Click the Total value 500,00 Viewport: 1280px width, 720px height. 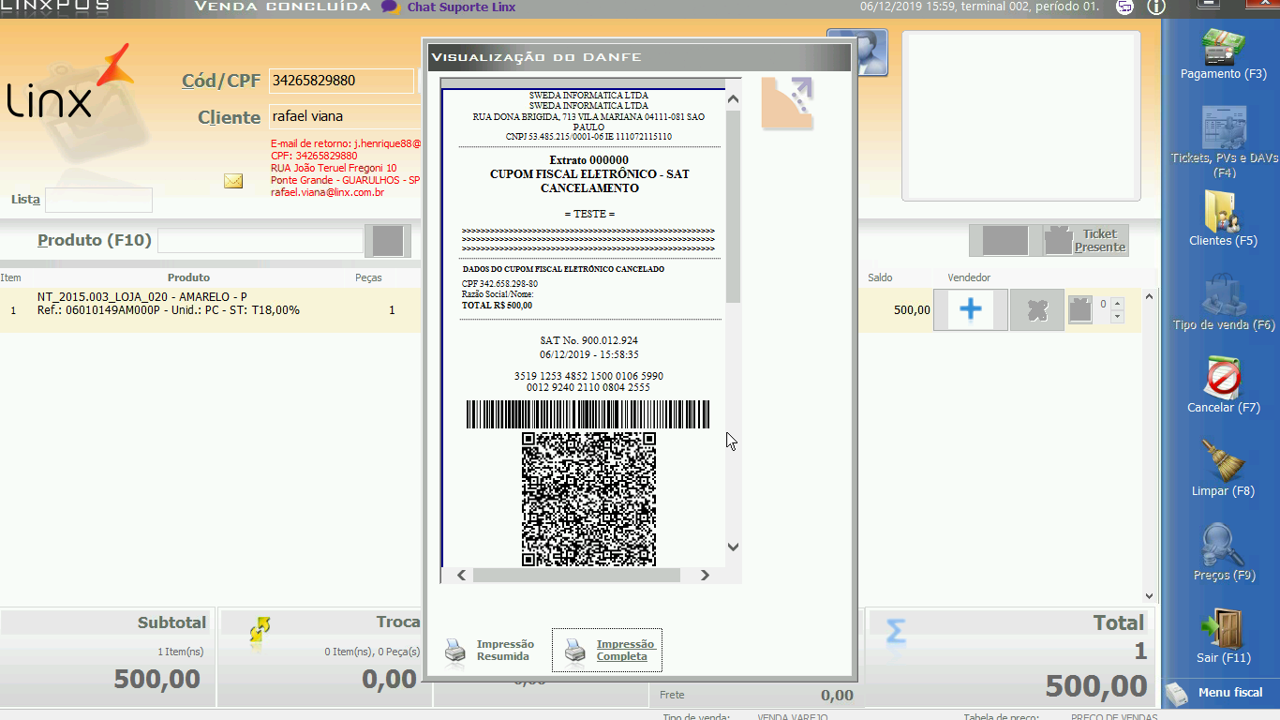[1096, 686]
